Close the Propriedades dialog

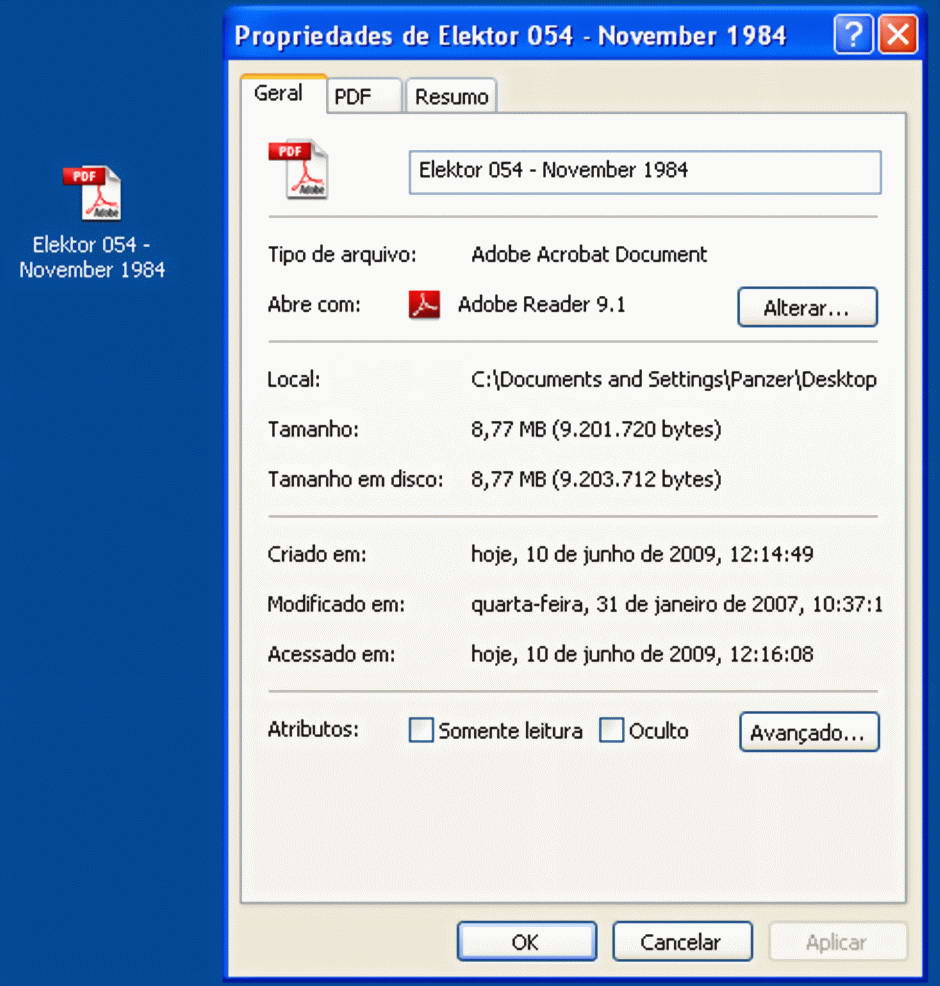click(897, 34)
